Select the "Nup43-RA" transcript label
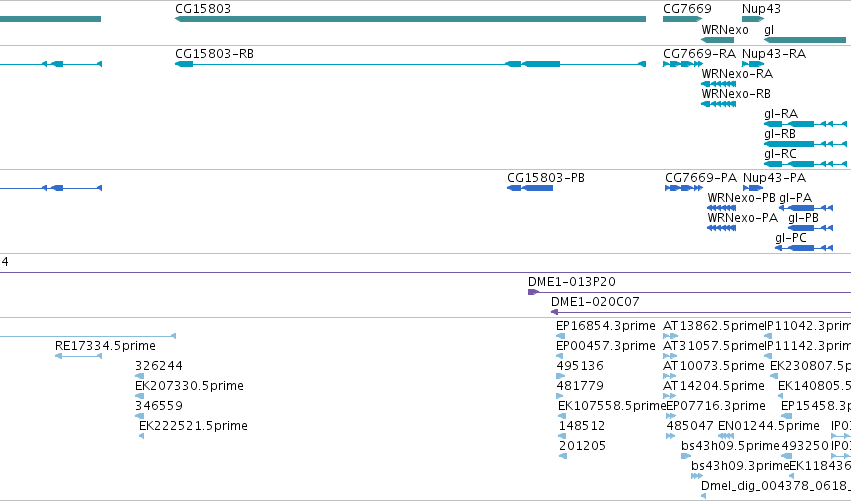The width and height of the screenshot is (851, 501). [773, 54]
